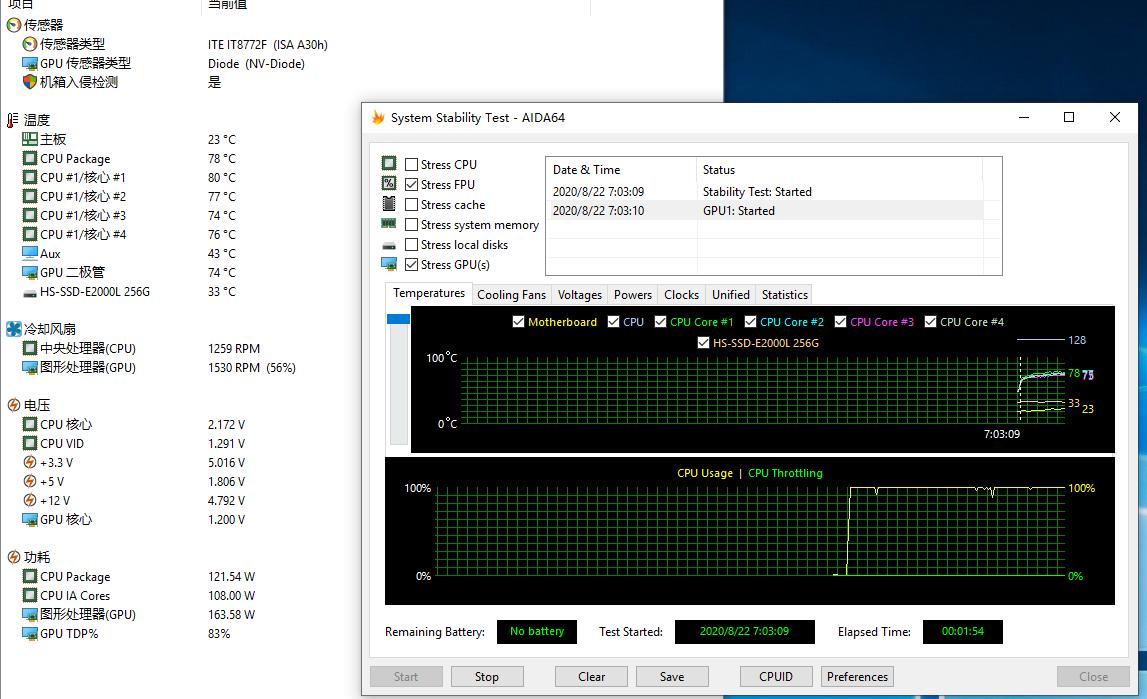Click the sensor category icon beside 传感器
1147x699 pixels.
[x=13, y=25]
